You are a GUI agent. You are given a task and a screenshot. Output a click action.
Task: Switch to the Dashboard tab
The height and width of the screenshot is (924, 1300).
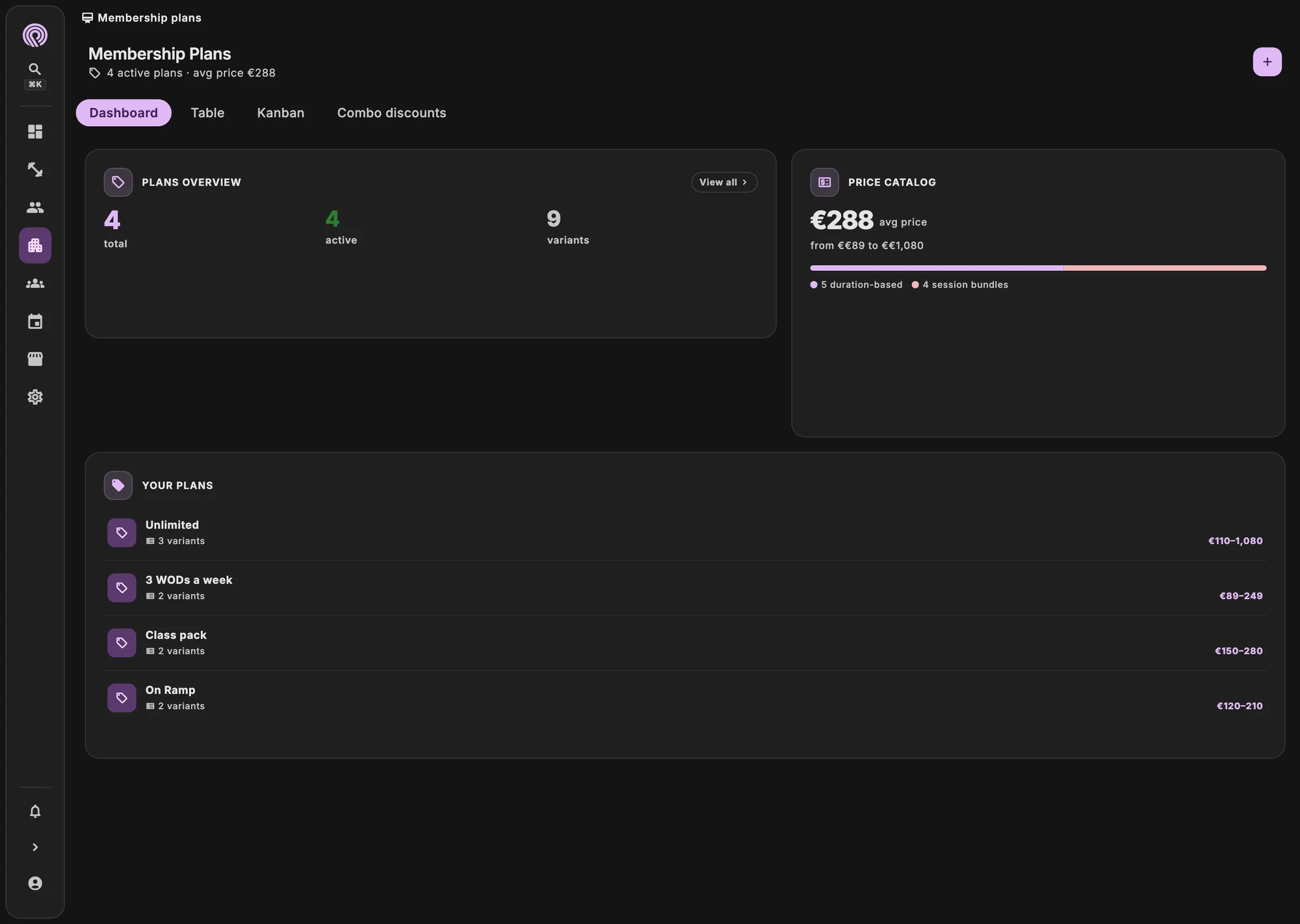pos(123,113)
